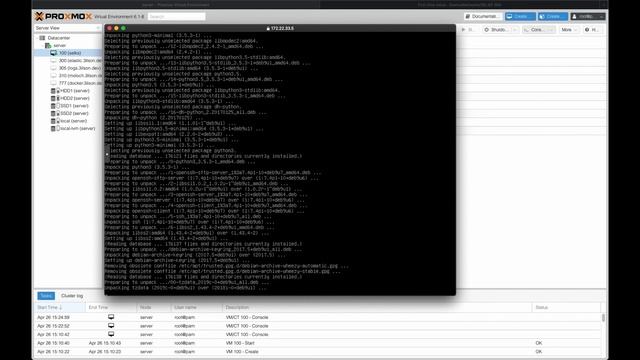Open the More dropdown menu

569,30
